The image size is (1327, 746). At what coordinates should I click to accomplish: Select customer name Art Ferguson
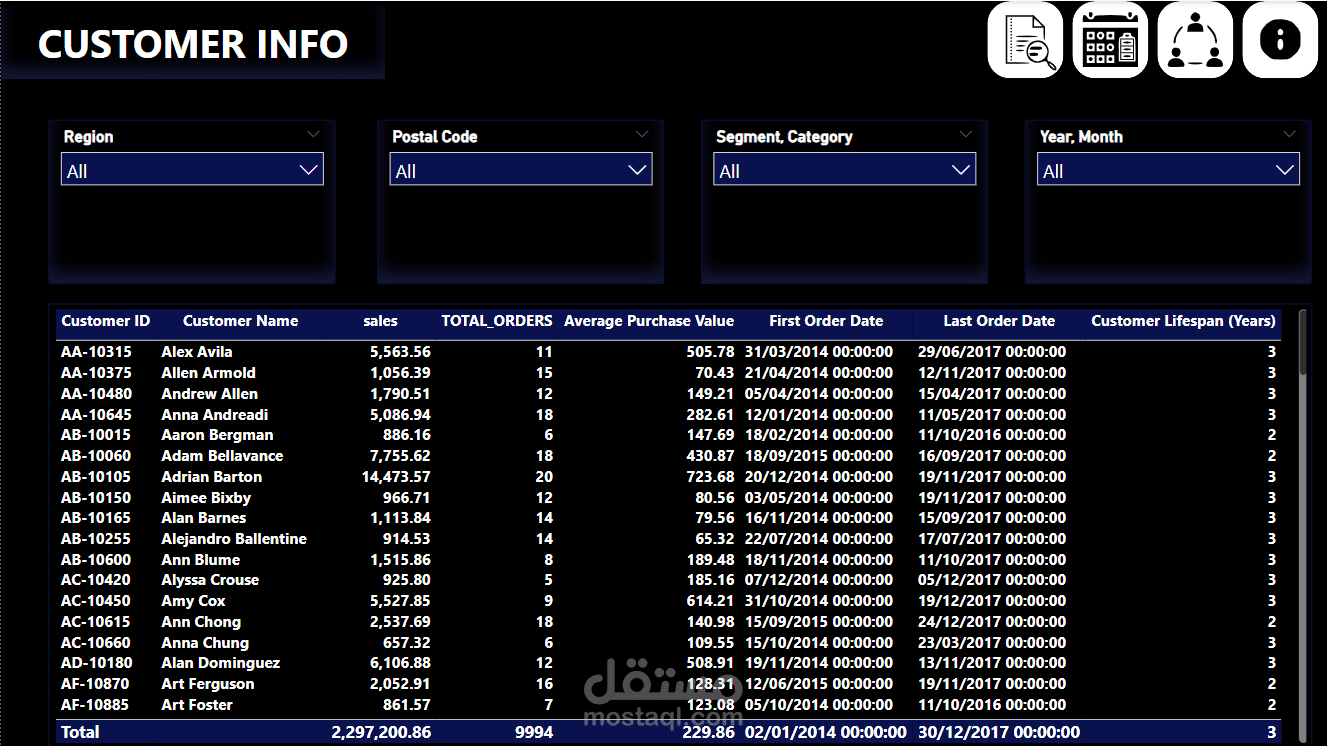pos(208,684)
